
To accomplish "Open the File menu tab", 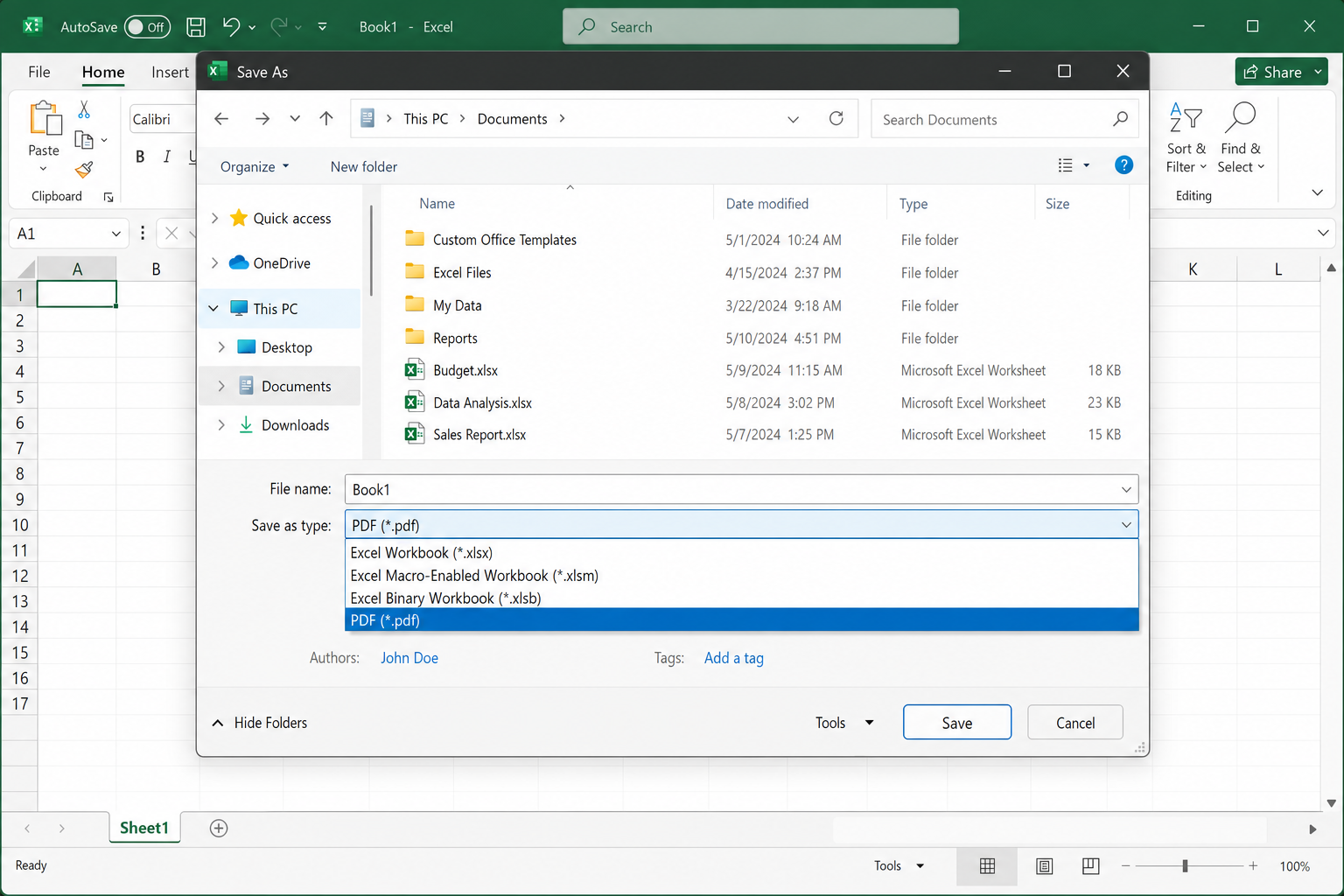I will coord(39,72).
